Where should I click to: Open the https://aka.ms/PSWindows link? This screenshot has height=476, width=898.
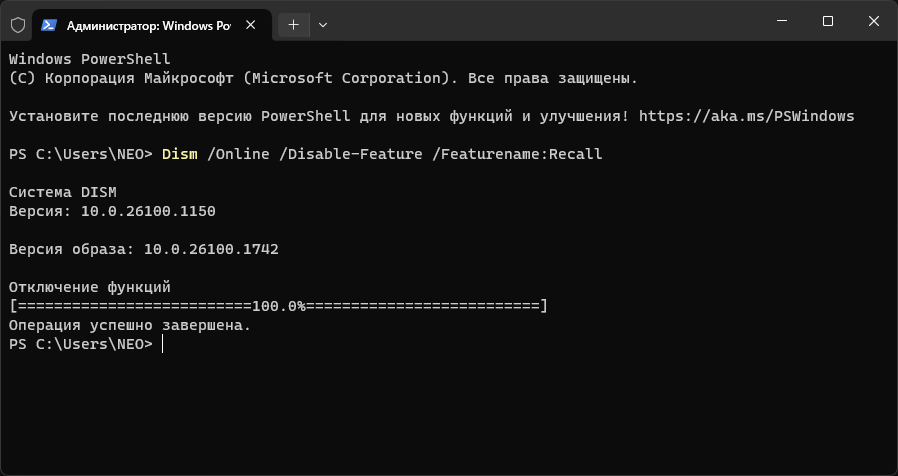[x=746, y=116]
